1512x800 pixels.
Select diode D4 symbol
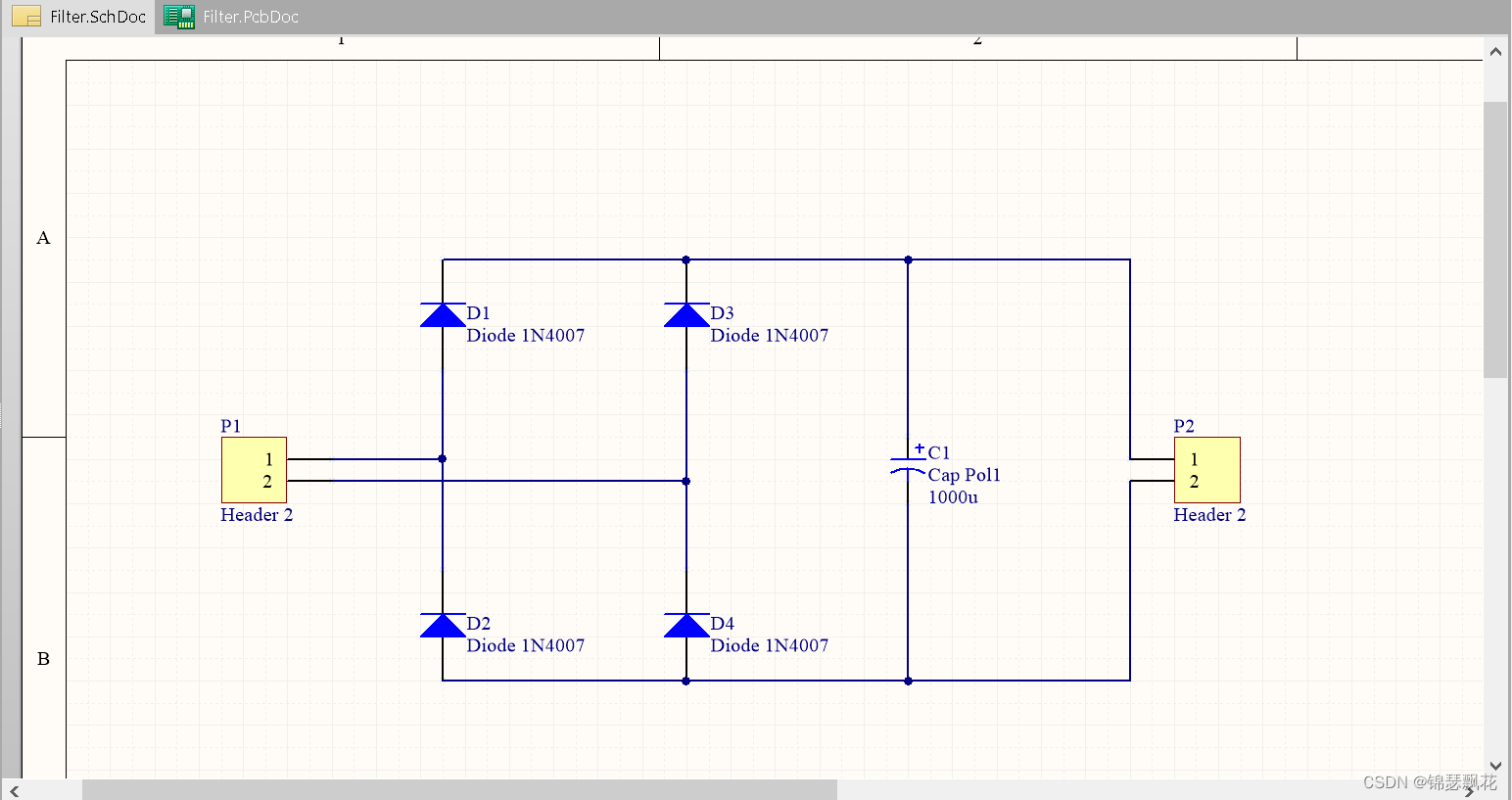coord(686,625)
